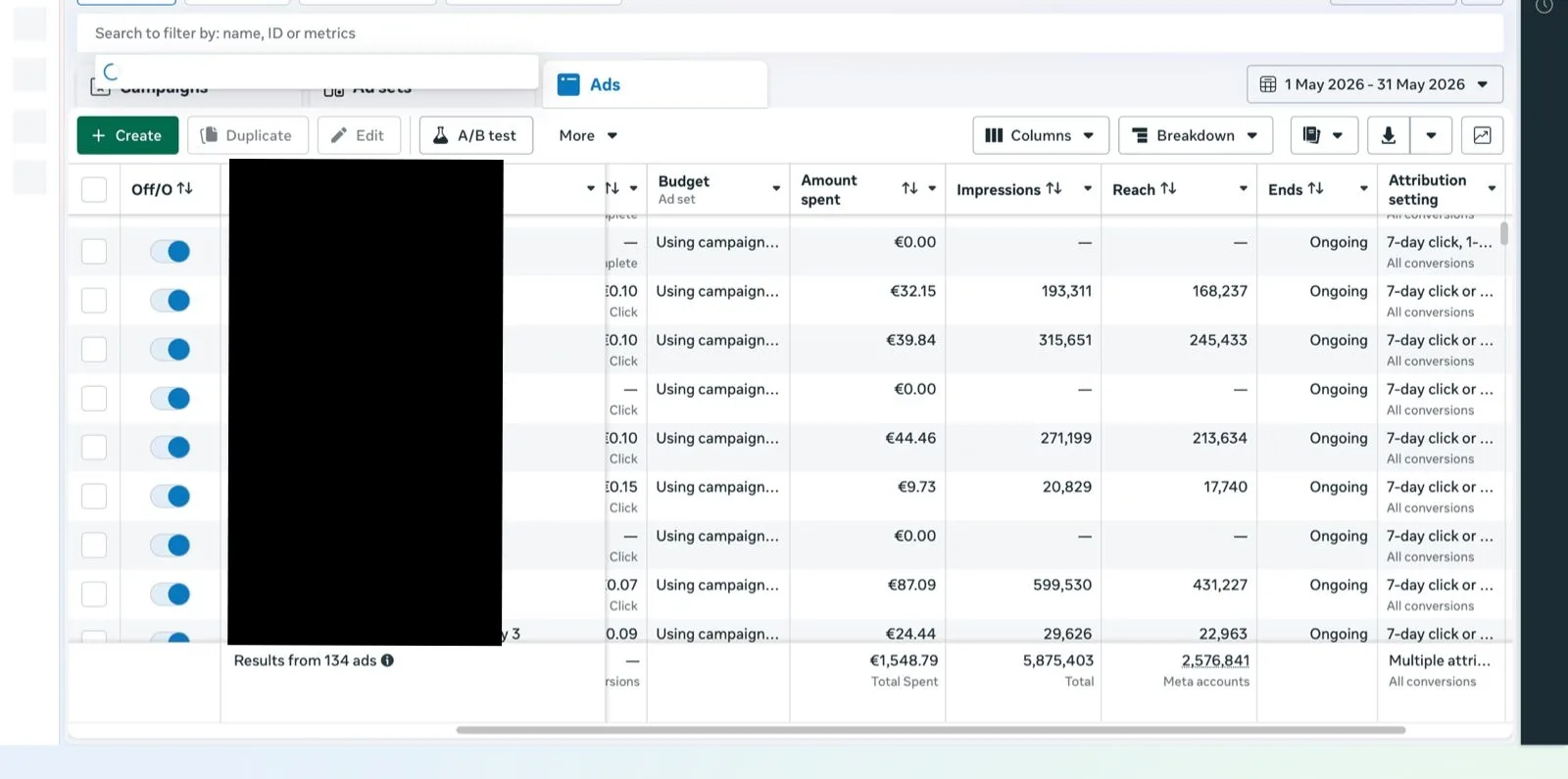Start an A/B test

pos(476,135)
